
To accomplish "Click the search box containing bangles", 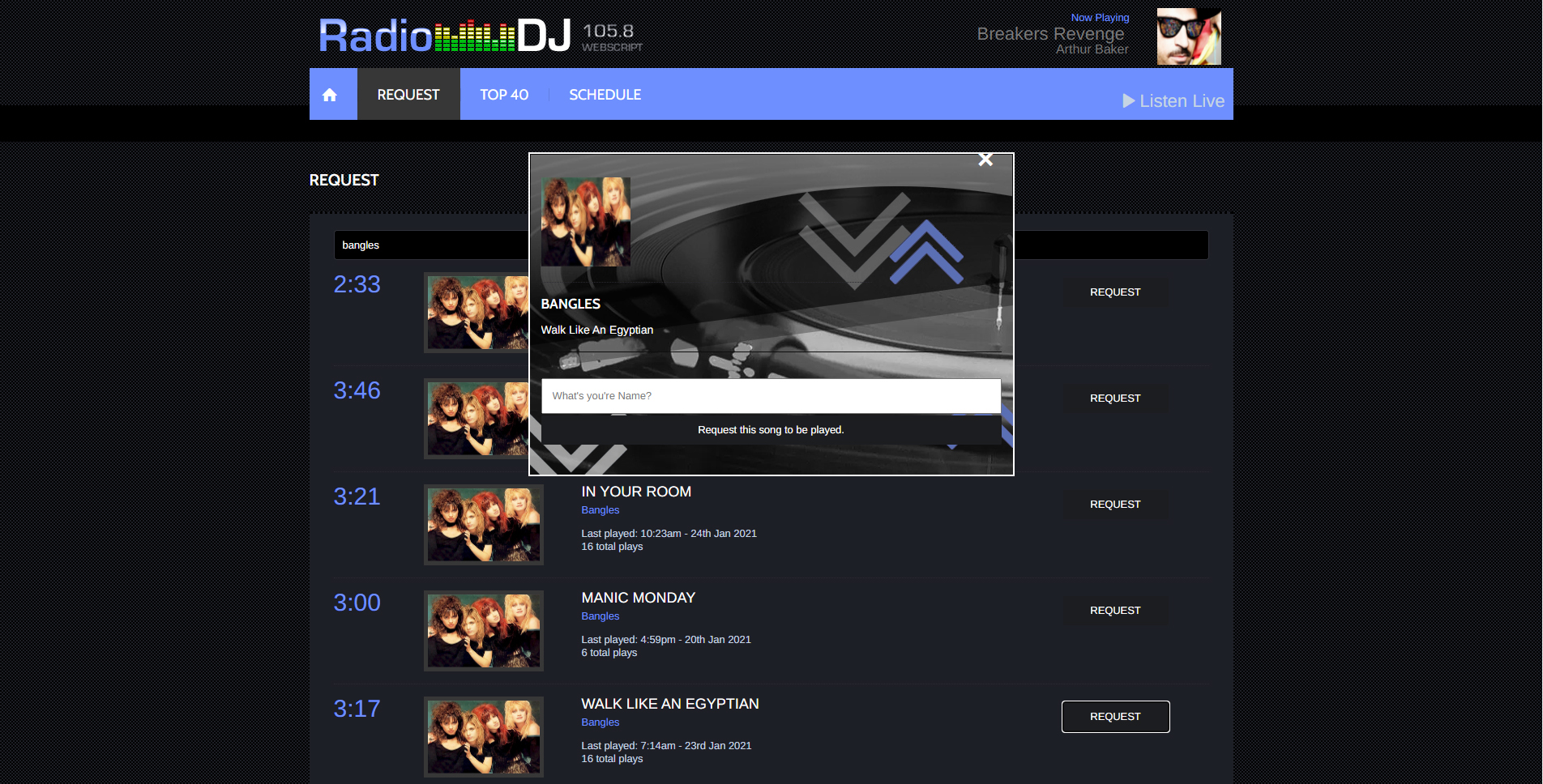I will point(430,245).
